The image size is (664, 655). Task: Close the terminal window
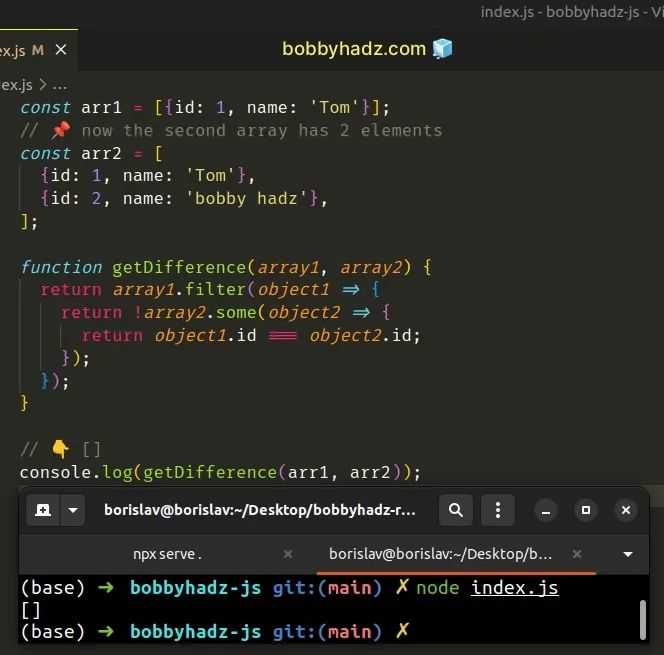point(625,510)
